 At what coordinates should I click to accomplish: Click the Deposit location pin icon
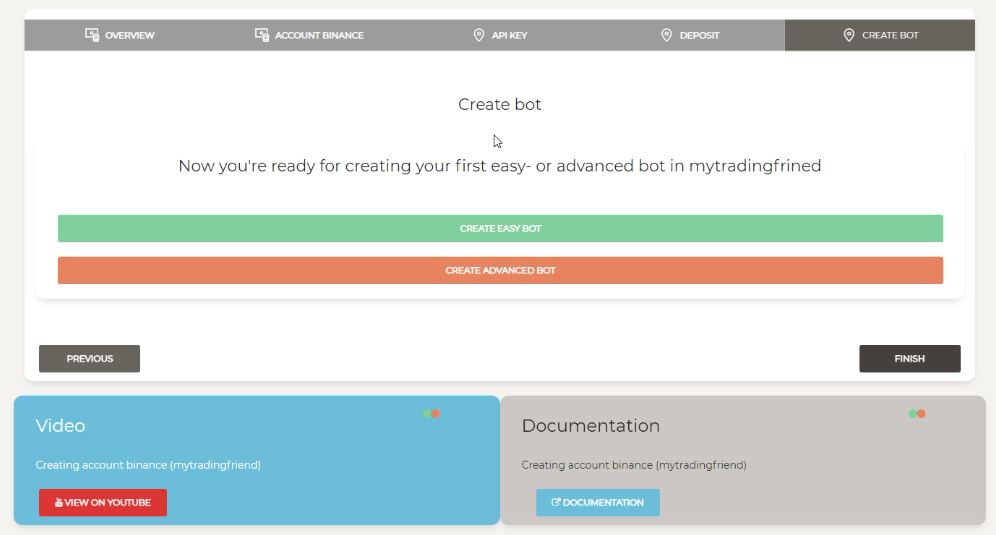click(666, 35)
